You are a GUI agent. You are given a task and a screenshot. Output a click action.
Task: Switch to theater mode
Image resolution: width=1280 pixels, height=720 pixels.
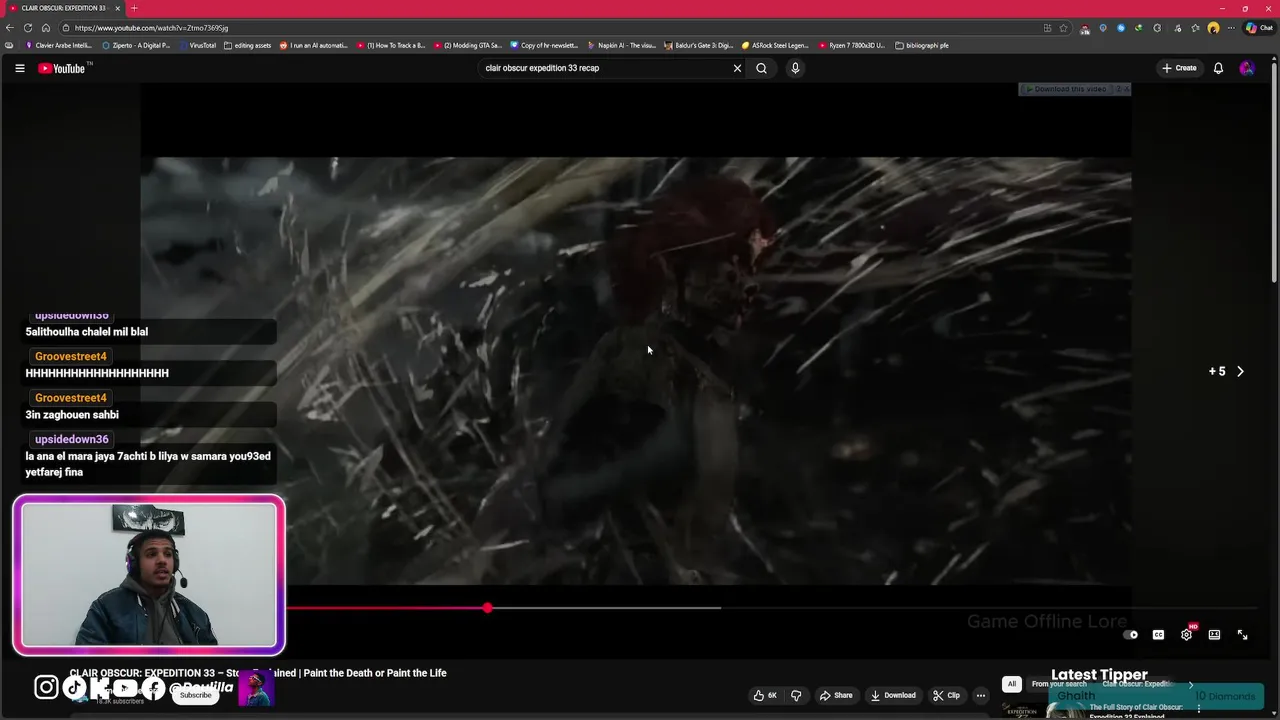tap(1214, 635)
